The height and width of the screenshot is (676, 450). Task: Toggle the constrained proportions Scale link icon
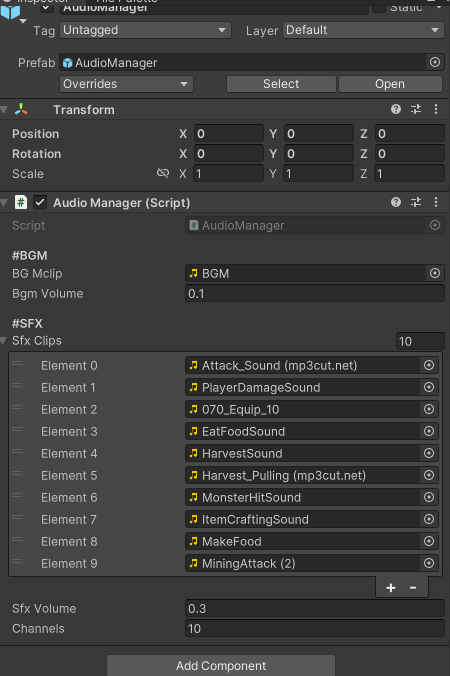[x=163, y=173]
